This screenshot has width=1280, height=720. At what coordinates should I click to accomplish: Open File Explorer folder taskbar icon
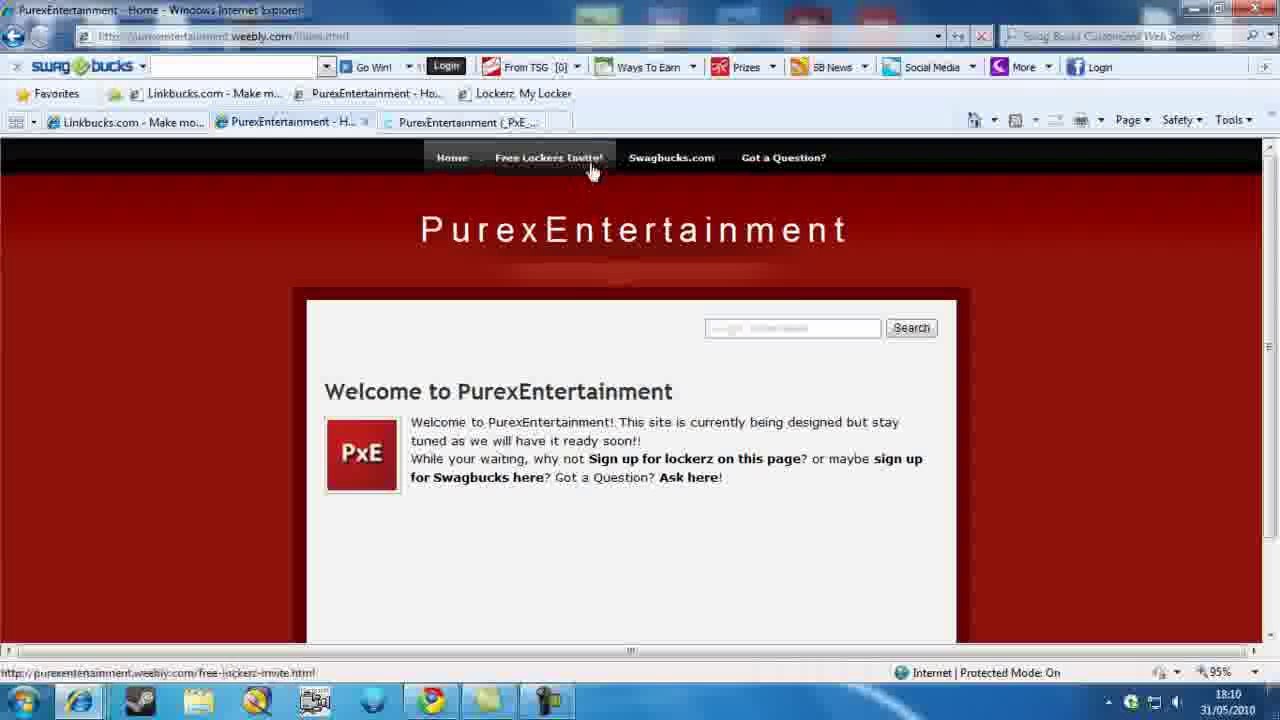point(198,701)
